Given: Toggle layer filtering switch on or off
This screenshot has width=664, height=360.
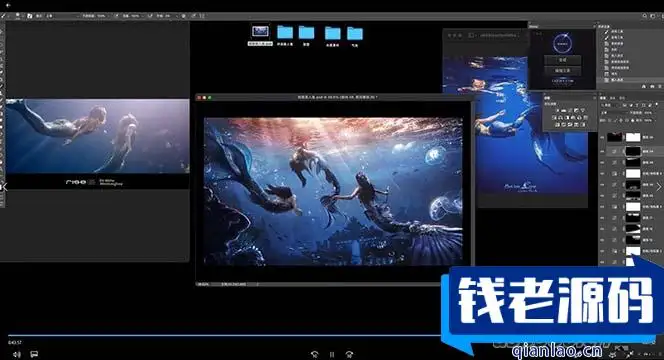Looking at the screenshot, I should [657, 104].
